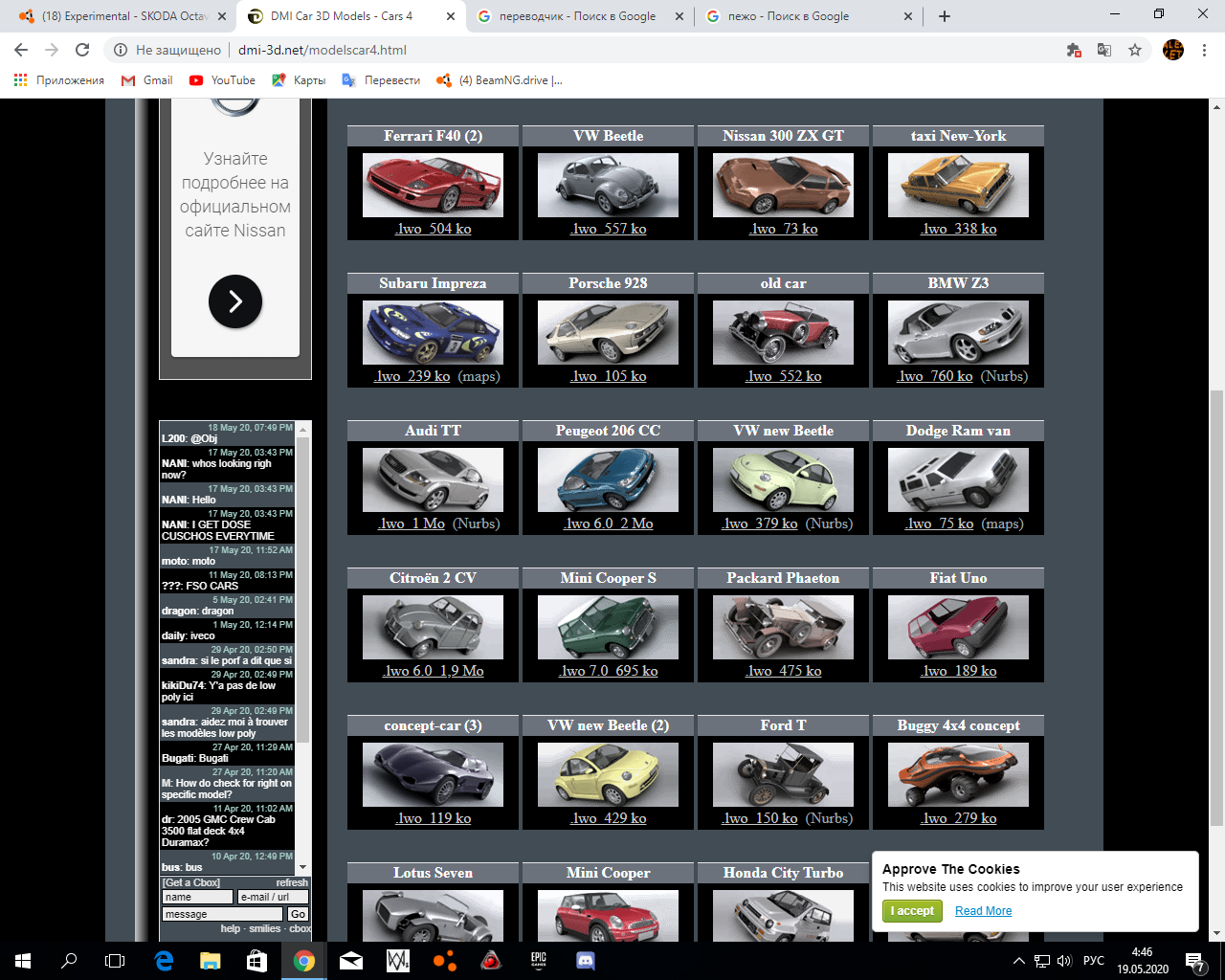Open the BeamNG.drive bookmark
1225x980 pixels.
point(500,80)
